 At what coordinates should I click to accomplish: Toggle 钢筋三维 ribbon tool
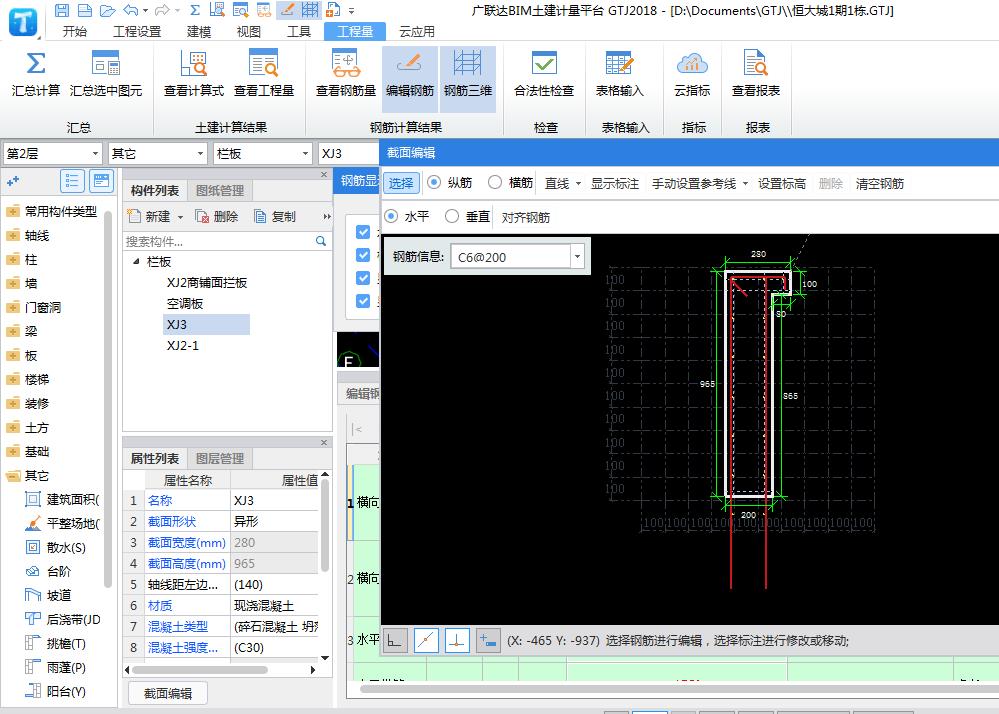point(468,79)
